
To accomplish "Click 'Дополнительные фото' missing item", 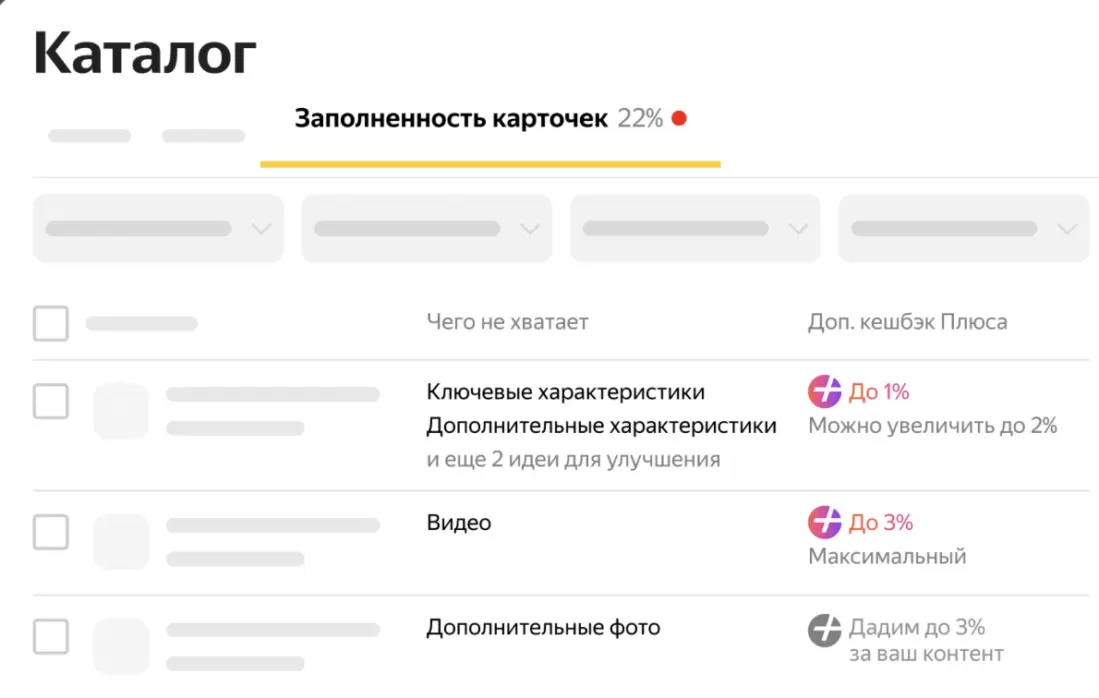I will (543, 628).
